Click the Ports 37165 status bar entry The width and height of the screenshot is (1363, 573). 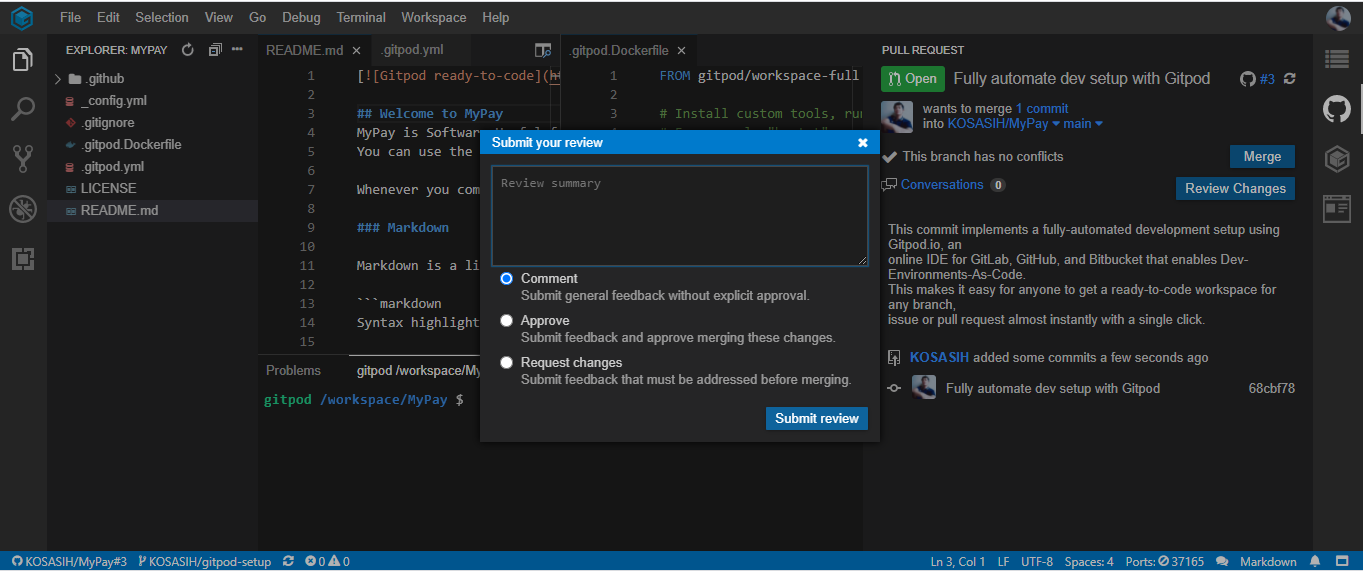click(x=1165, y=562)
